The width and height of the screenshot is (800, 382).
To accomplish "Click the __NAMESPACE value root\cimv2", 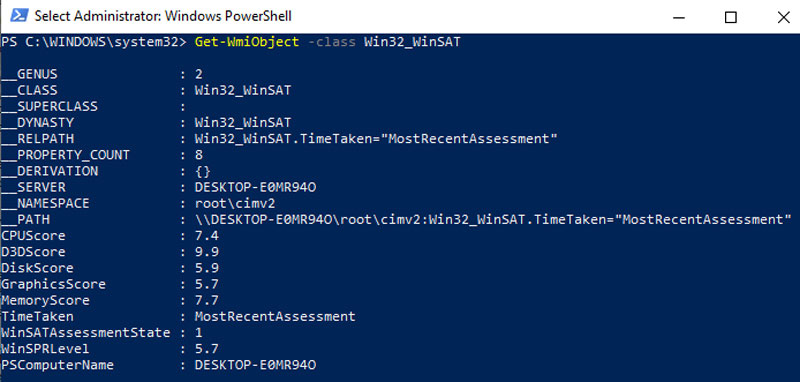I will (x=235, y=203).
